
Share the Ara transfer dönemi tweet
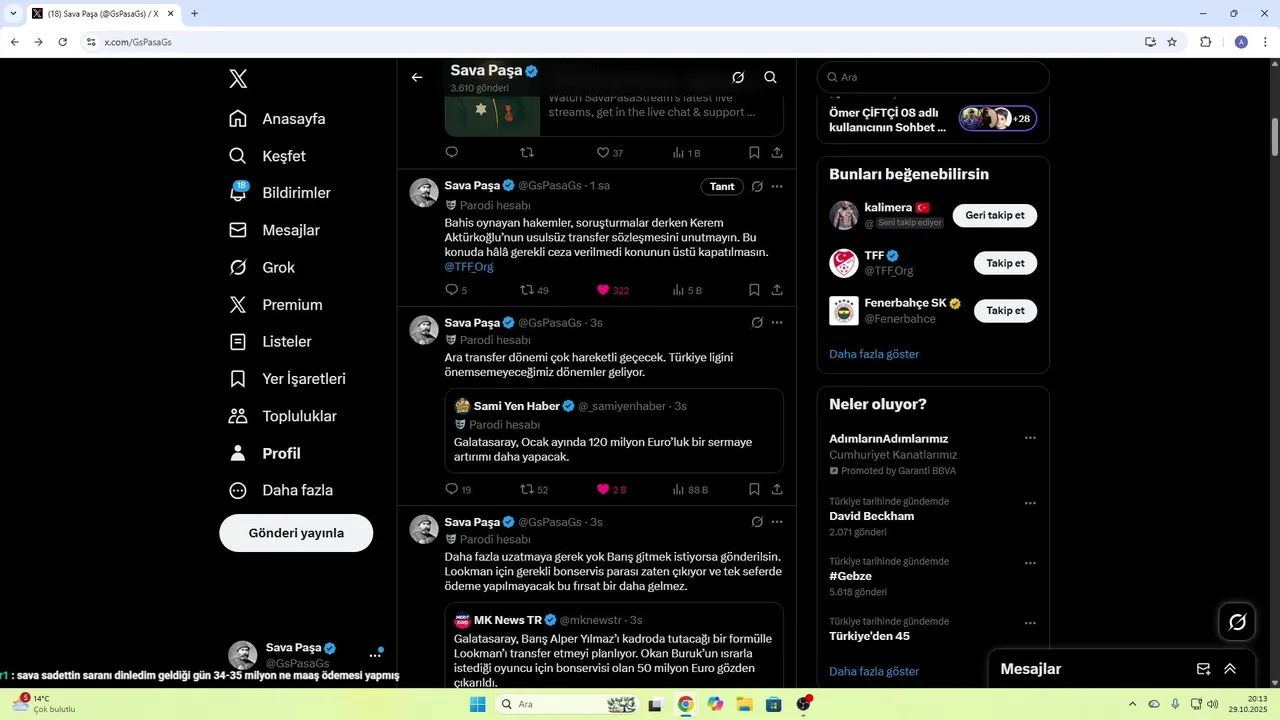pyautogui.click(x=777, y=489)
